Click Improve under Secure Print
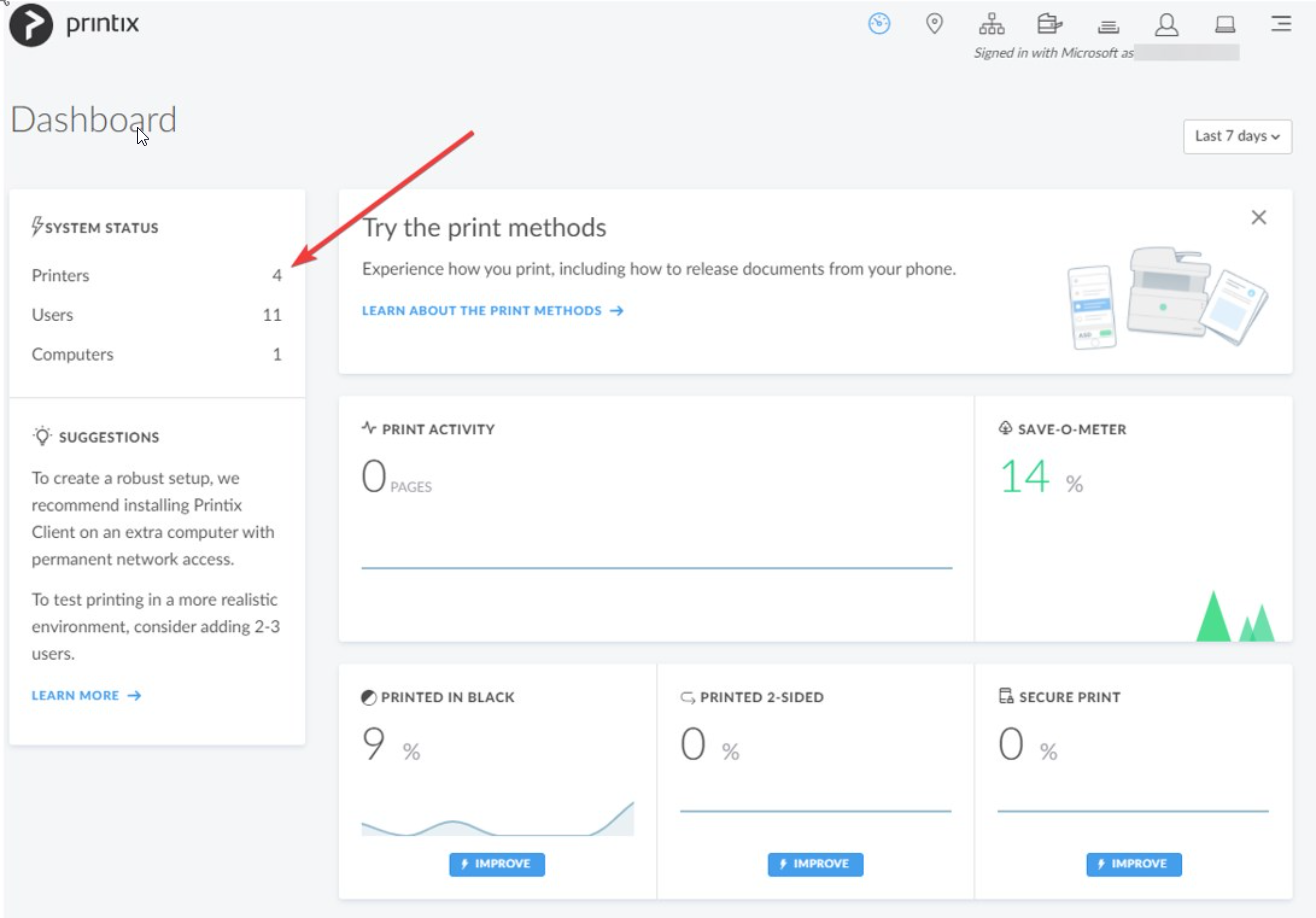This screenshot has height=918, width=1316. tap(1134, 864)
